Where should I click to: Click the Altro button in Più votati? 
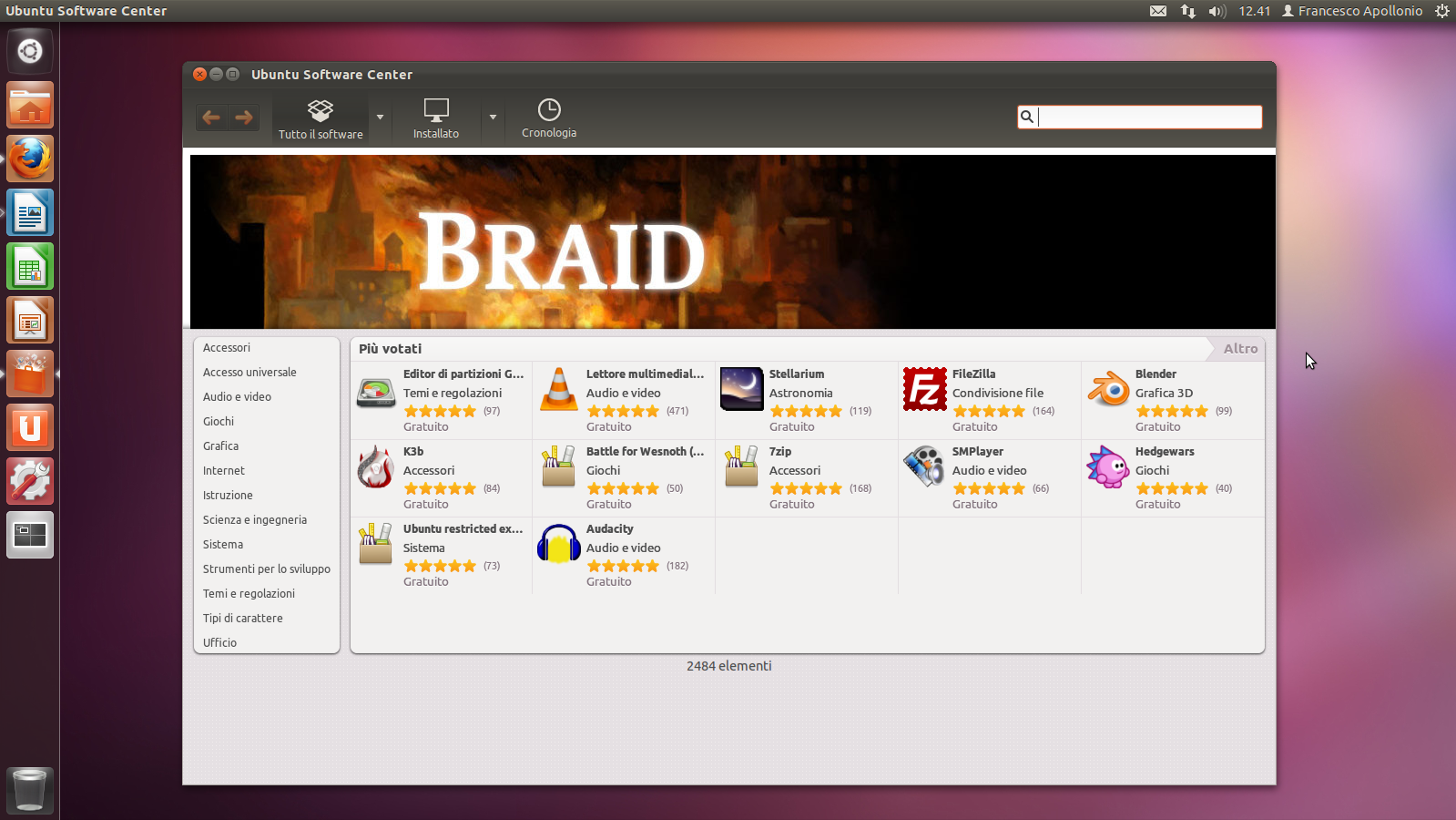coord(1240,349)
